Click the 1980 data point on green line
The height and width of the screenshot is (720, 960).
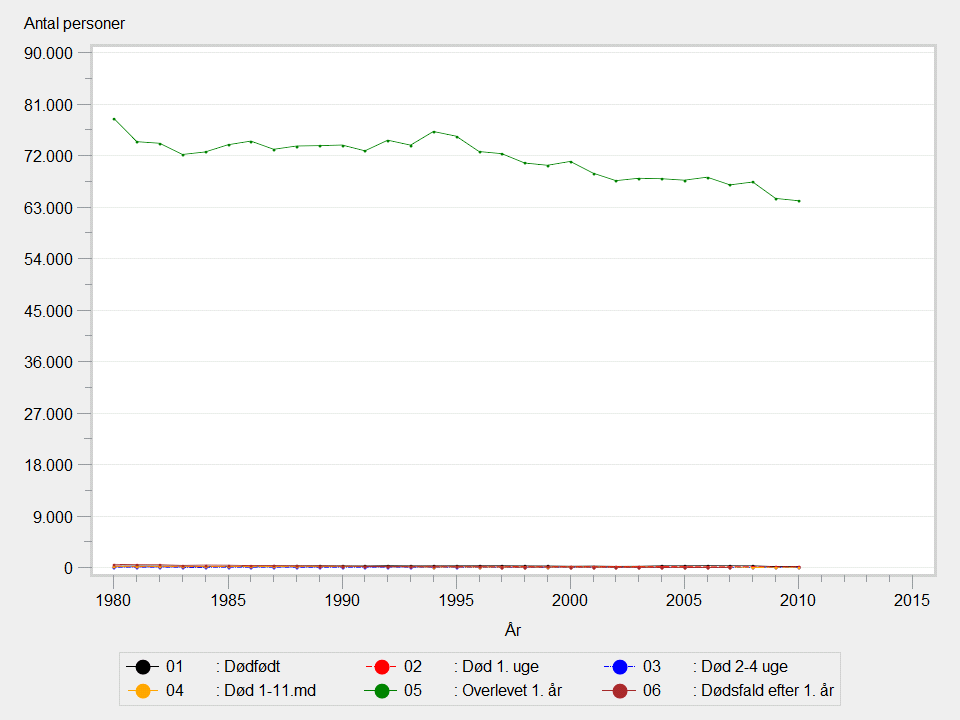pos(114,119)
